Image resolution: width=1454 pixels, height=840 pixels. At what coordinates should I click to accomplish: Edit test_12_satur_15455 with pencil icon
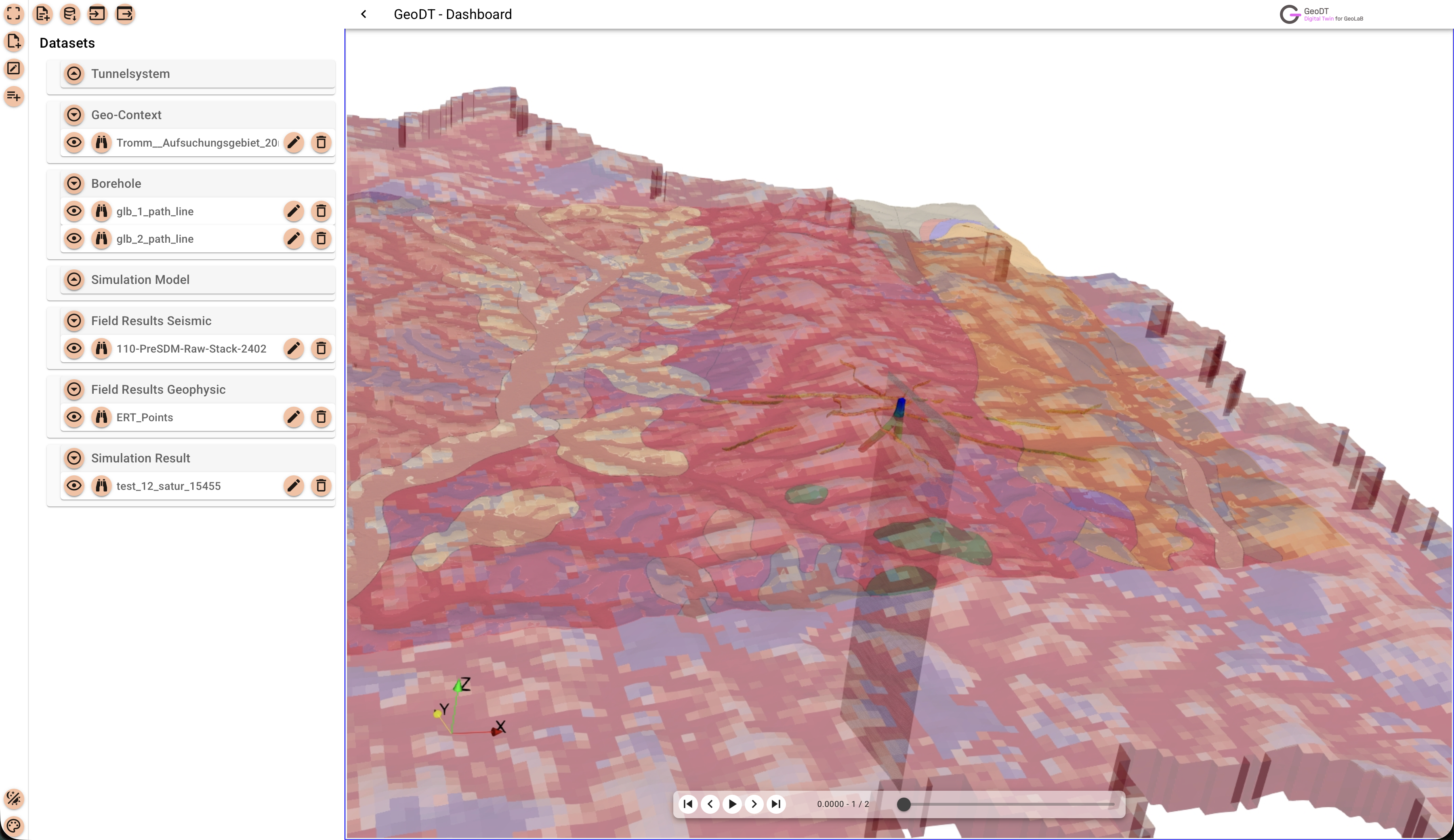point(294,486)
